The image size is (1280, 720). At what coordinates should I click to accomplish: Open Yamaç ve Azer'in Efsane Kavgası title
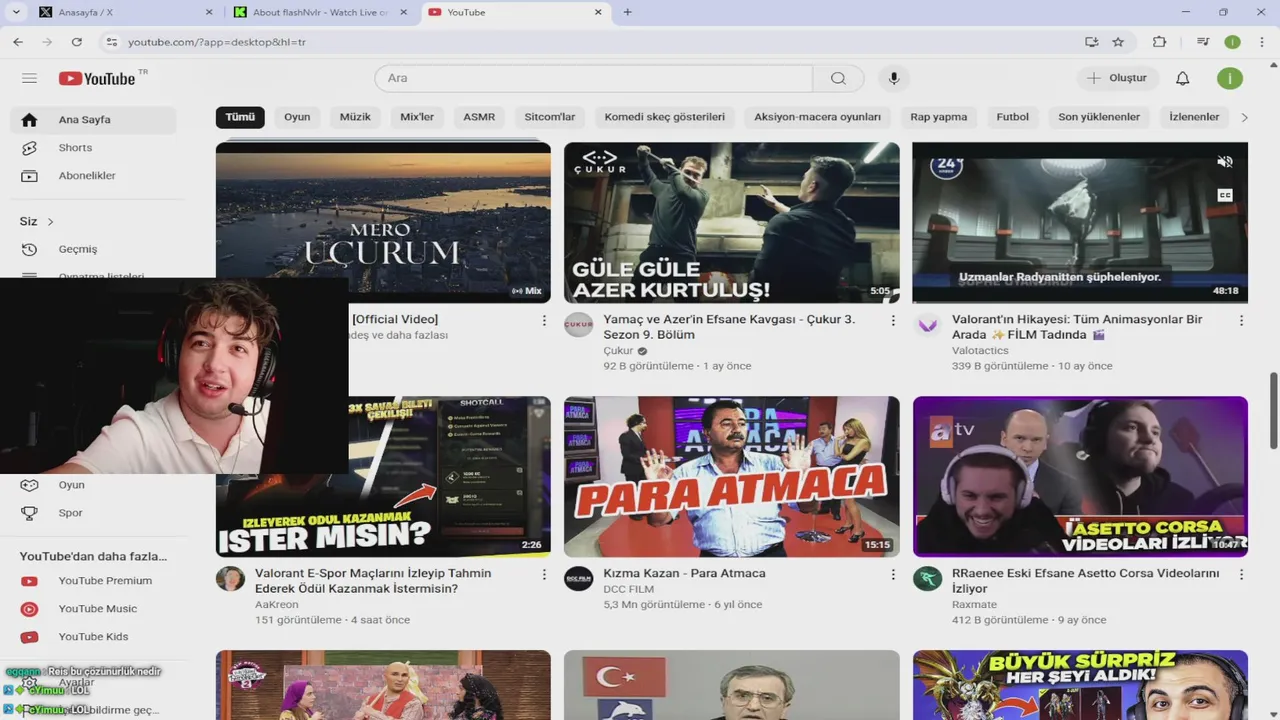point(729,327)
